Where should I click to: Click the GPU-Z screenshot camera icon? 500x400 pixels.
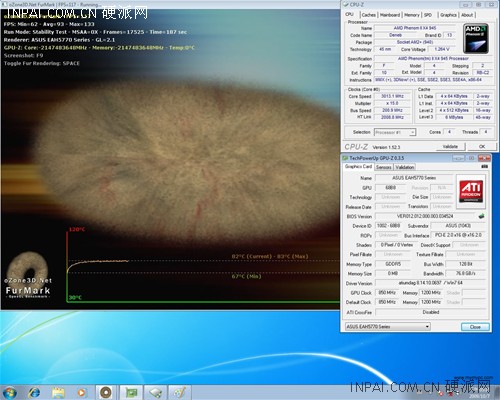[485, 166]
